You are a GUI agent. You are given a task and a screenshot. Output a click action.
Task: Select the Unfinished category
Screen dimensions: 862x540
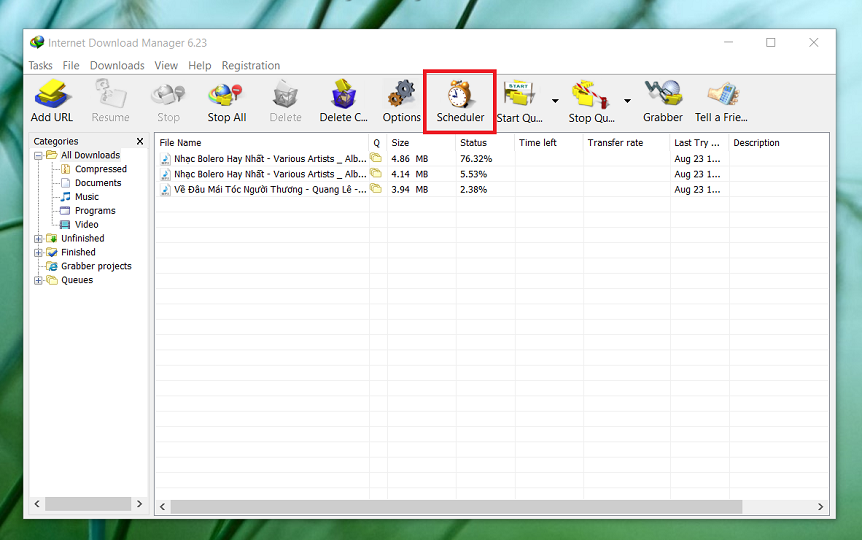82,238
